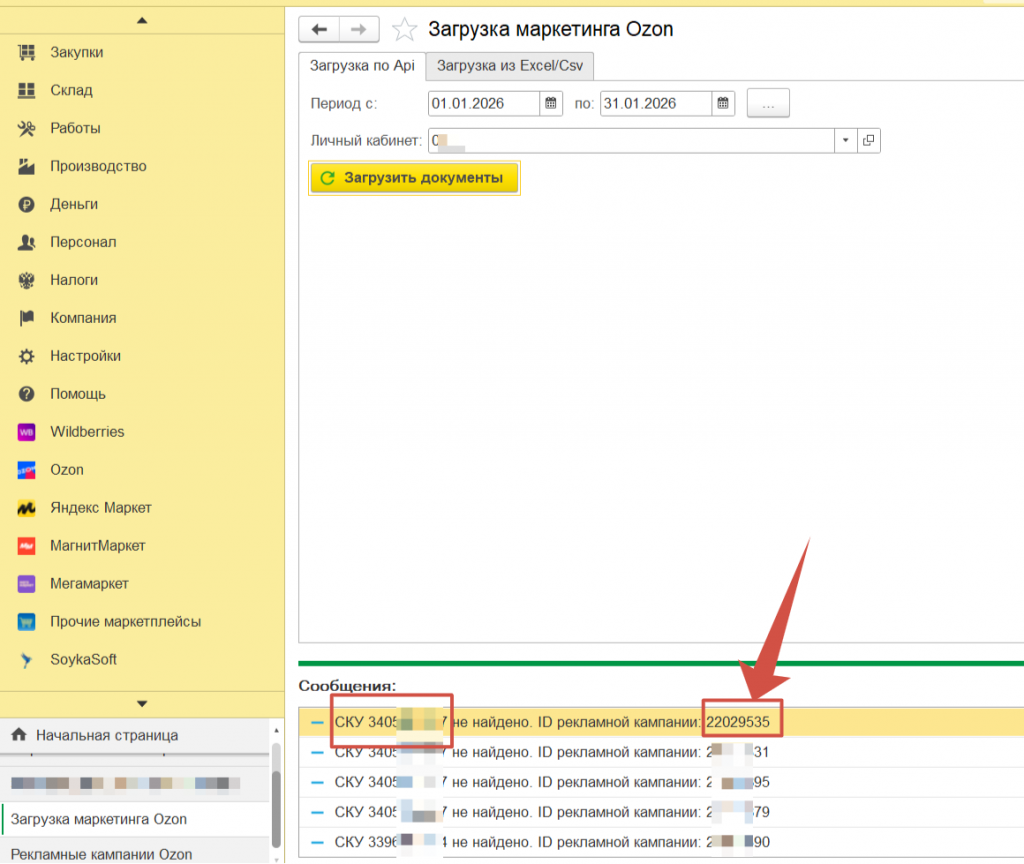Open the Личный кабинет record via open button
1024x864 pixels.
pyautogui.click(x=869, y=141)
